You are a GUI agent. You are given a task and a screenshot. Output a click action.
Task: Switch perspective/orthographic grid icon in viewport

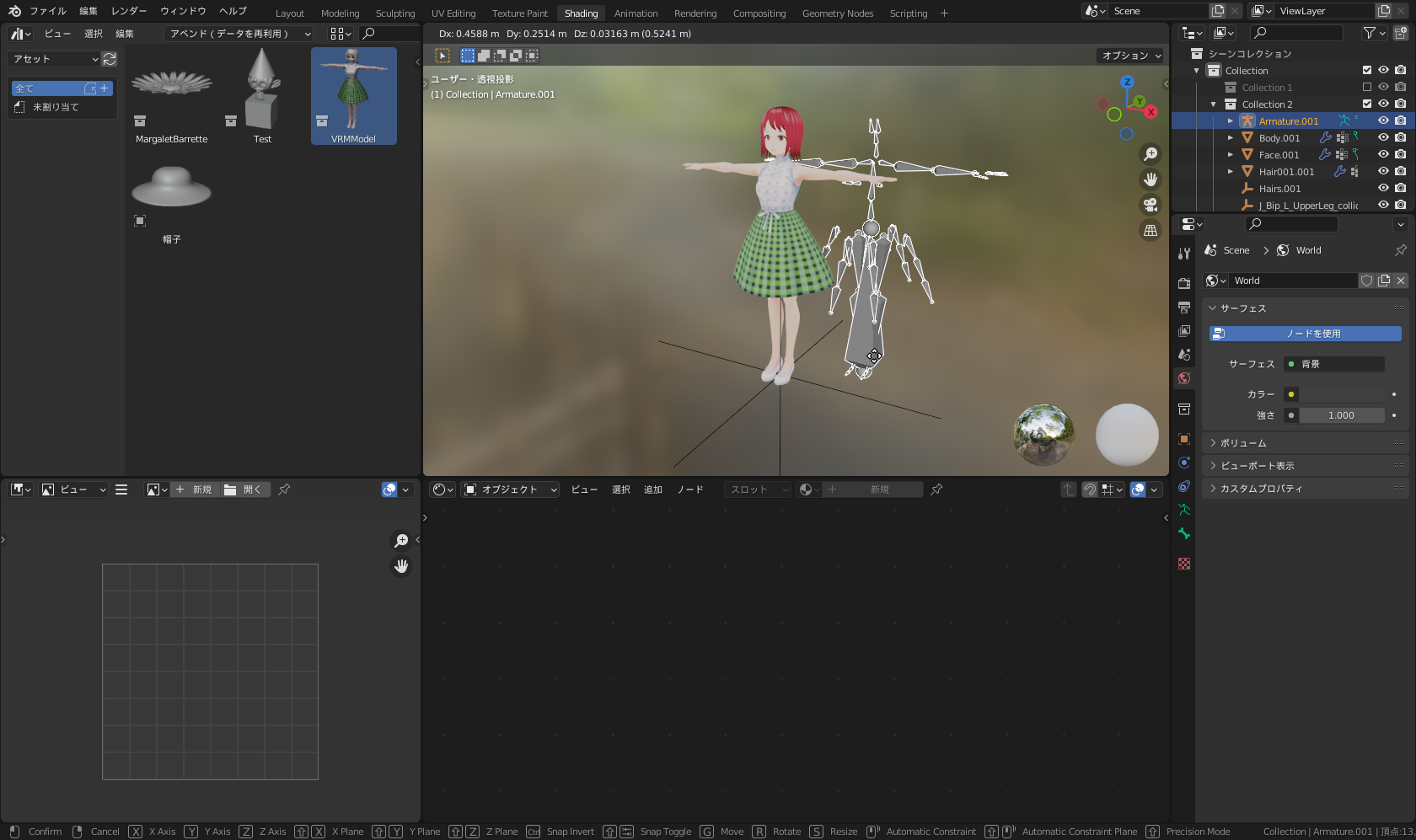tap(1150, 230)
